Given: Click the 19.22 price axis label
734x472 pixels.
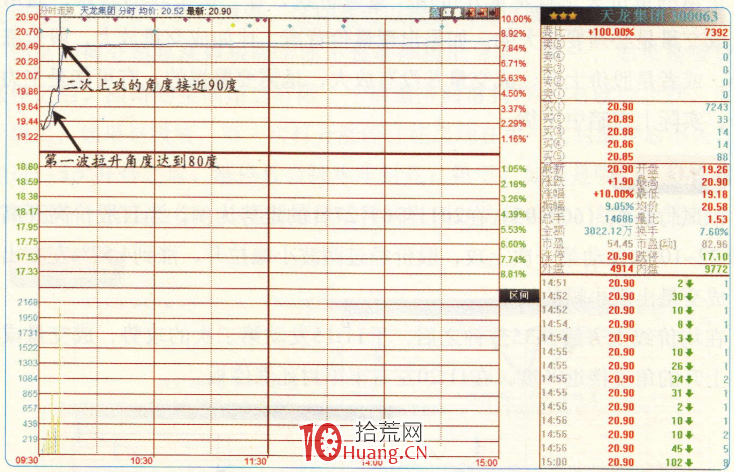Looking at the screenshot, I should pos(27,136).
